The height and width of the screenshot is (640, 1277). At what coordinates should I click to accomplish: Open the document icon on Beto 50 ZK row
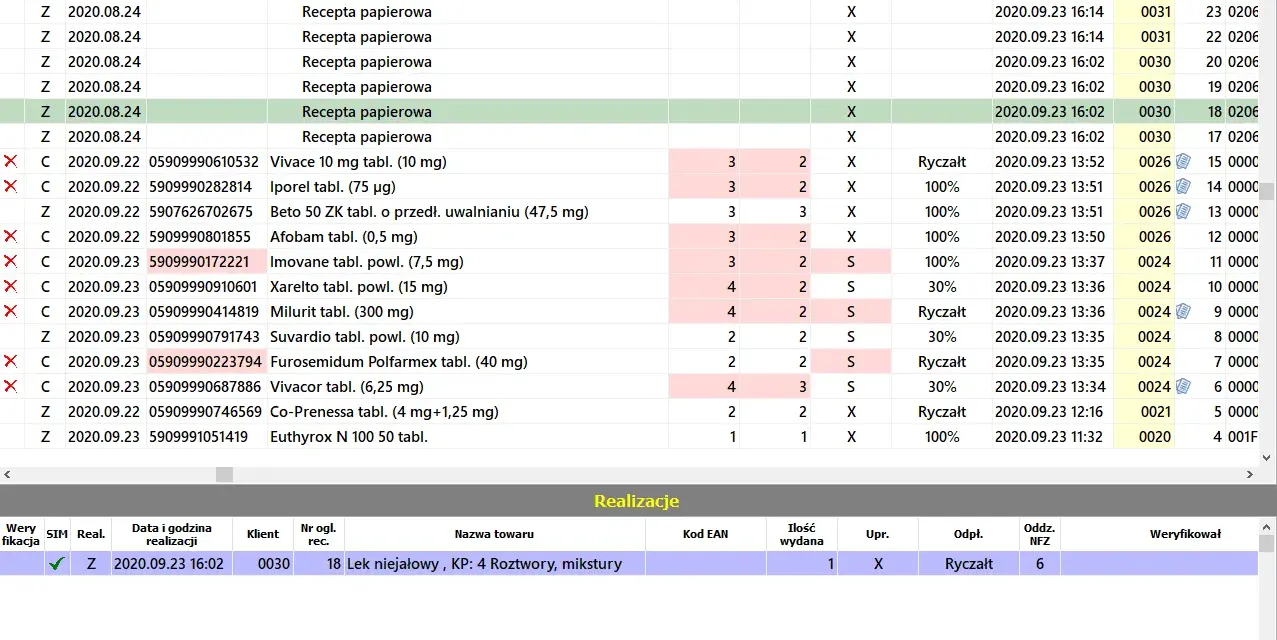pos(1183,211)
